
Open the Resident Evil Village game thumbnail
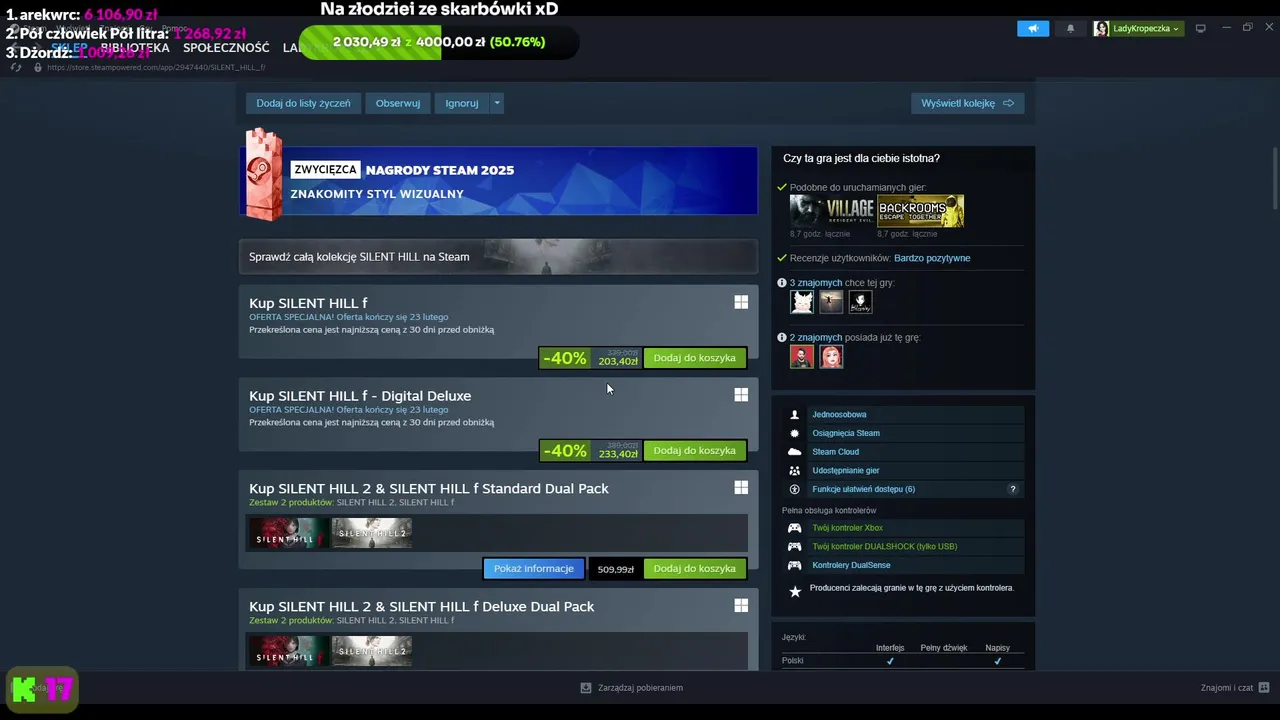pyautogui.click(x=832, y=211)
